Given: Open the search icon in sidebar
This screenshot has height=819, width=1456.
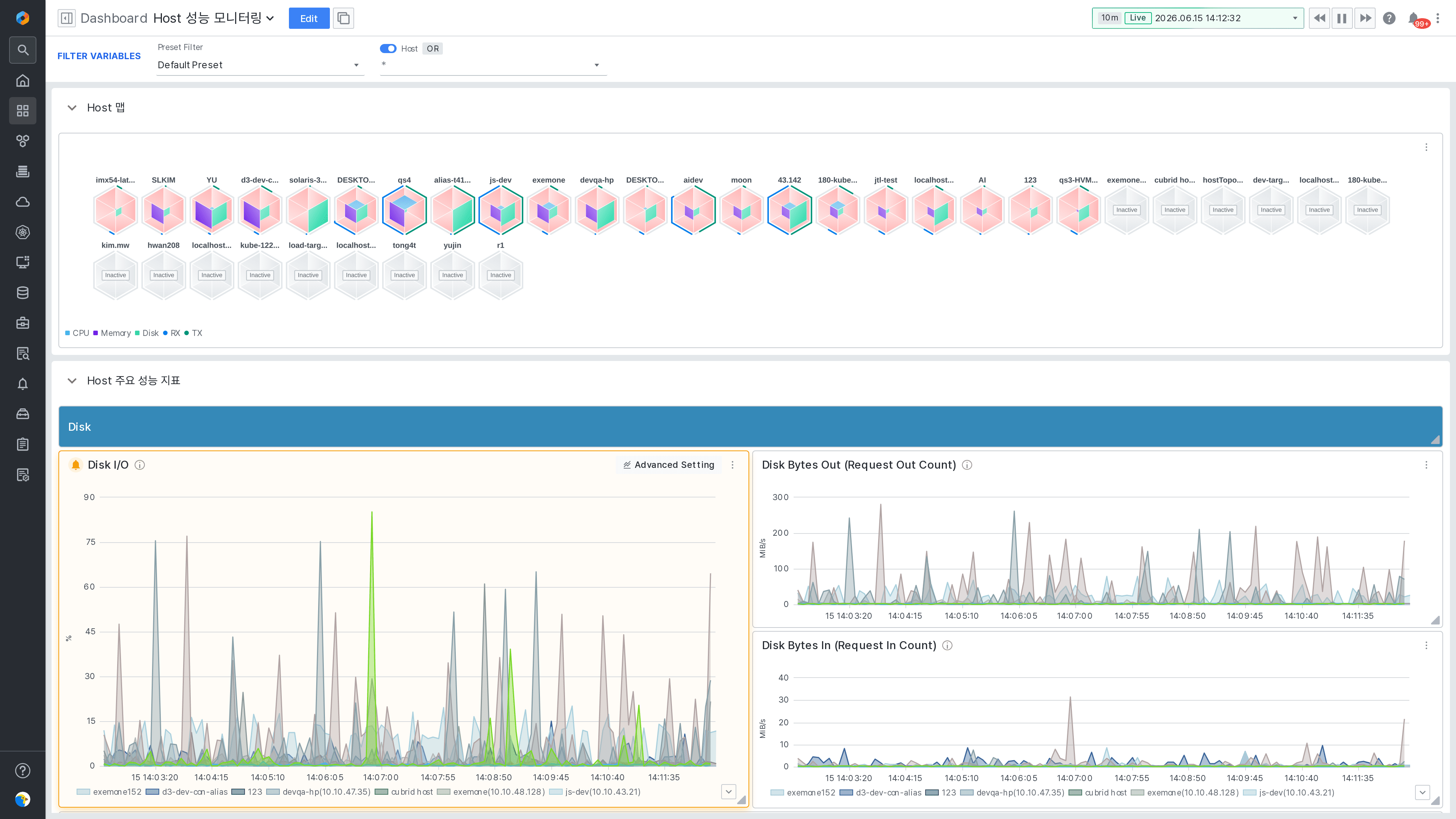Looking at the screenshot, I should coord(23,50).
